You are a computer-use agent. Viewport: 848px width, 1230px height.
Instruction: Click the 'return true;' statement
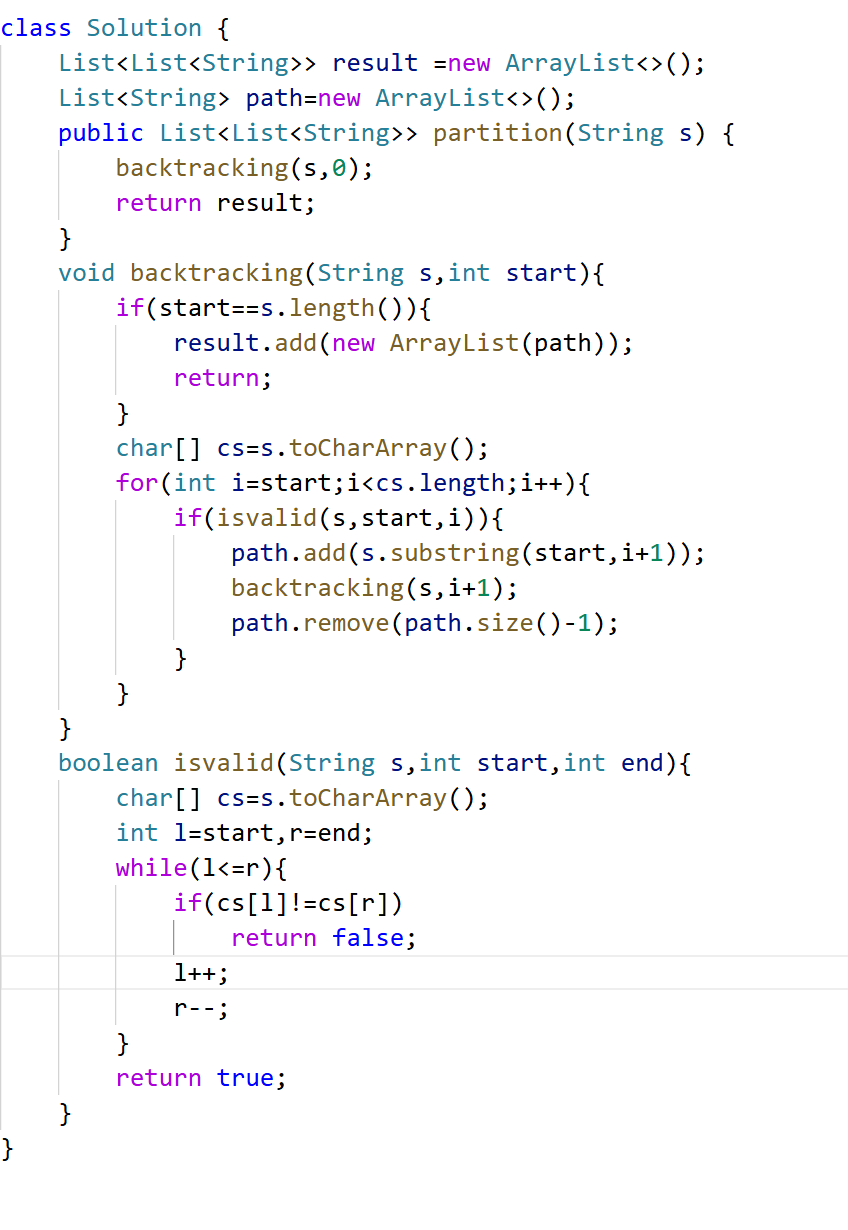(201, 1078)
